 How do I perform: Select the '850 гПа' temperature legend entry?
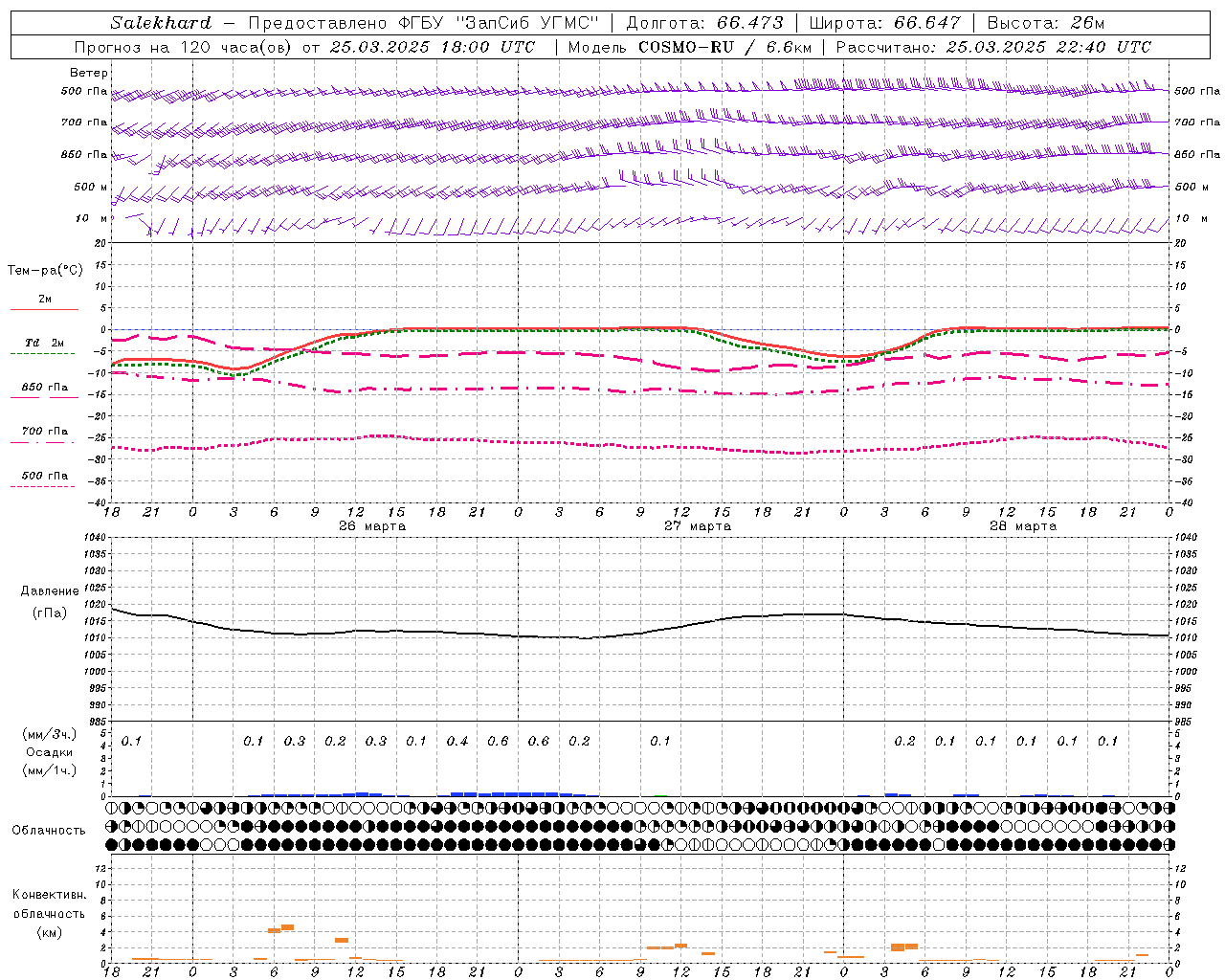click(45, 388)
